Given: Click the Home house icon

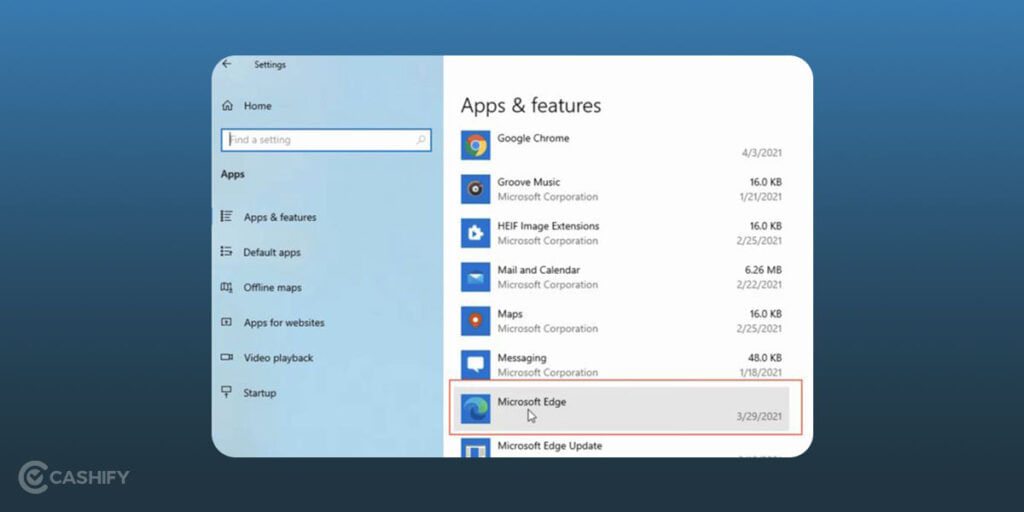Looking at the screenshot, I should coord(227,106).
